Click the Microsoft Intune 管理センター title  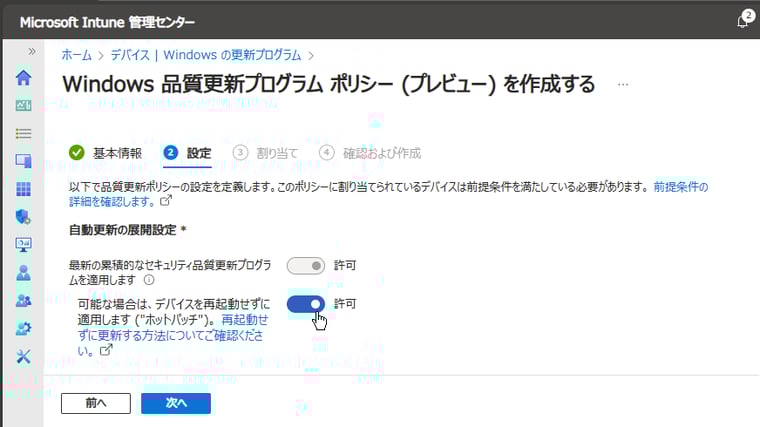tap(107, 22)
